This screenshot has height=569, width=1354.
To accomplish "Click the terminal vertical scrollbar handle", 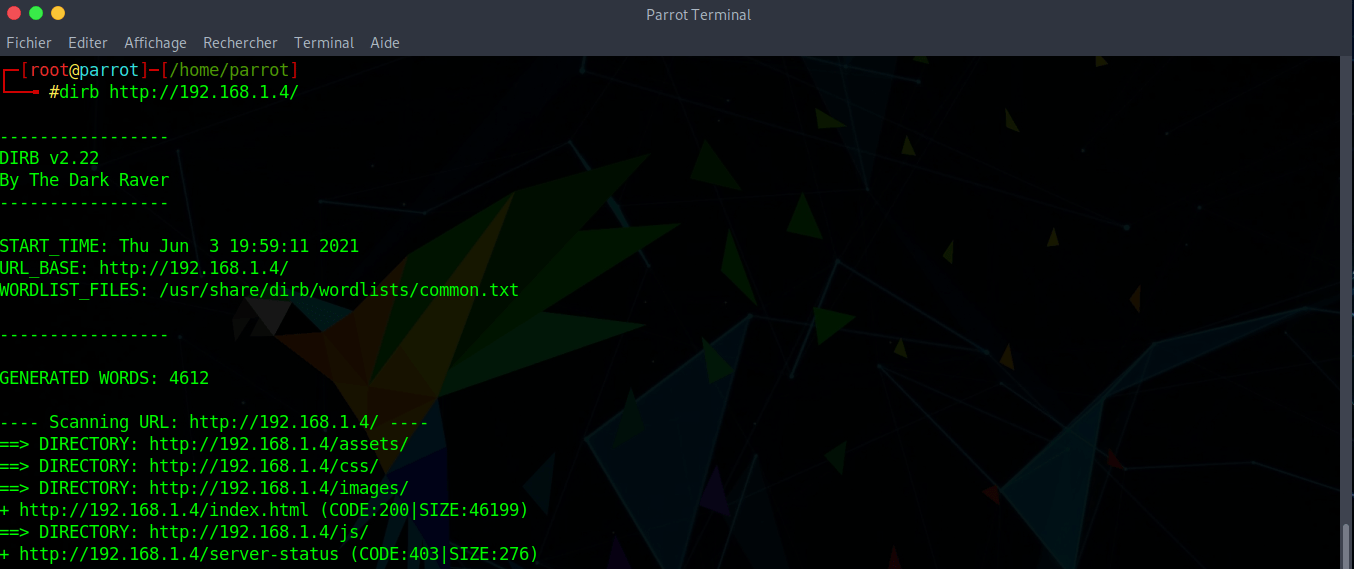I will click(x=1347, y=545).
